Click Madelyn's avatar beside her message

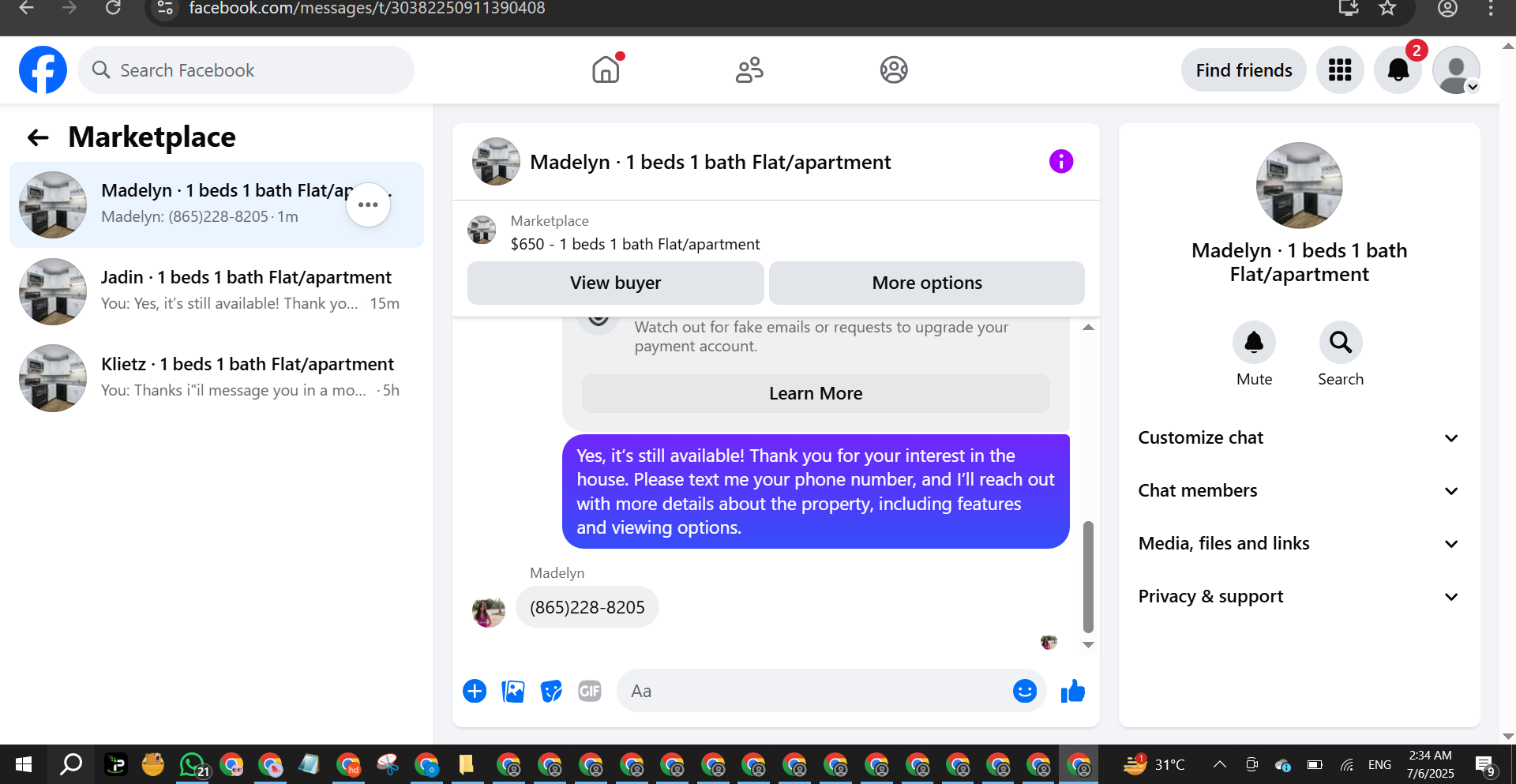coord(488,611)
